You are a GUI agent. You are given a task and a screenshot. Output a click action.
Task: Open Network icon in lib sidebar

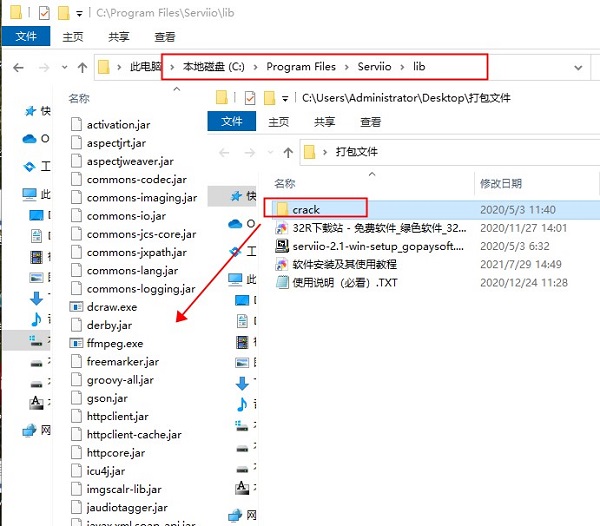29,431
